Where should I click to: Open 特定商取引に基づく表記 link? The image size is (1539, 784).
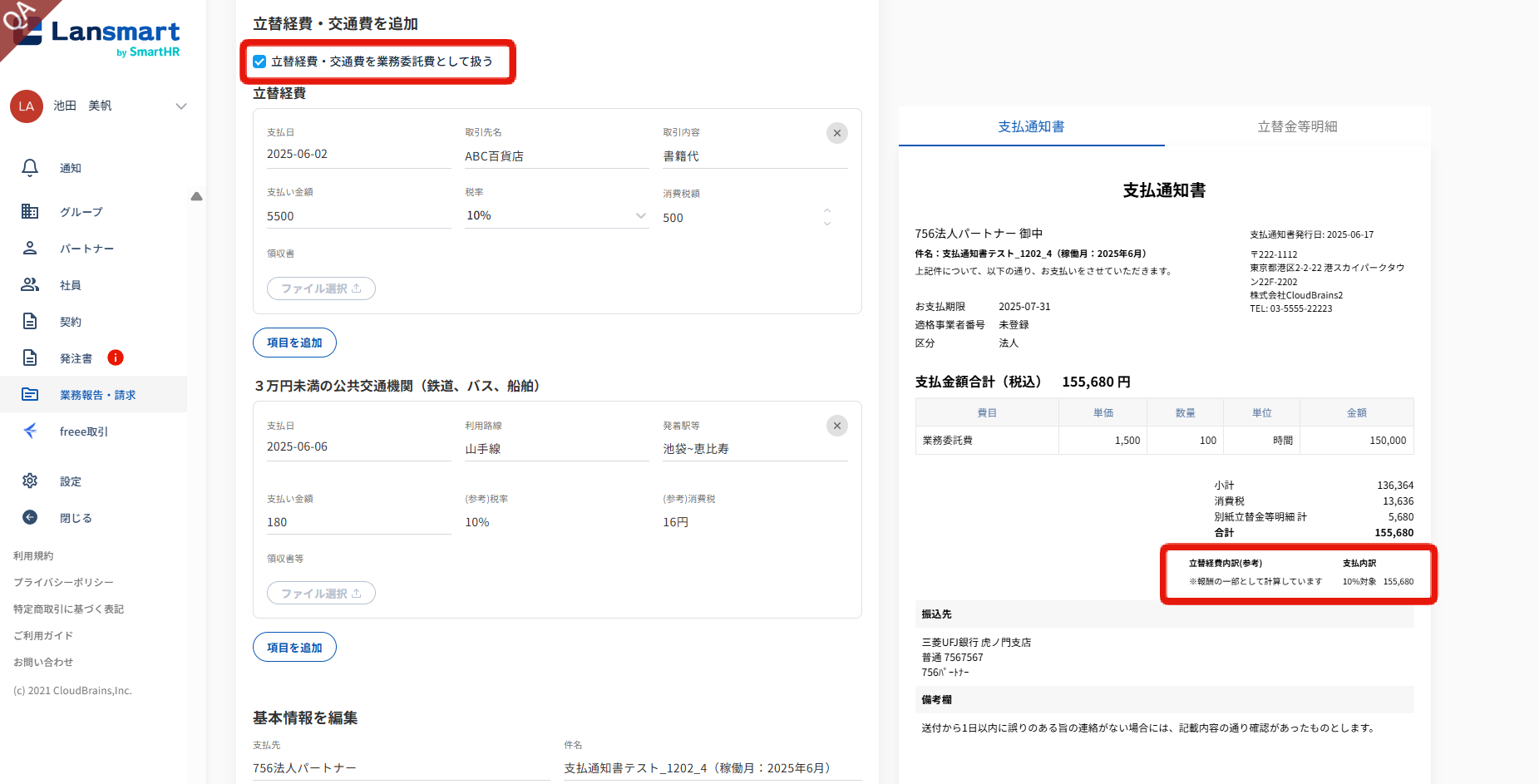(x=68, y=609)
